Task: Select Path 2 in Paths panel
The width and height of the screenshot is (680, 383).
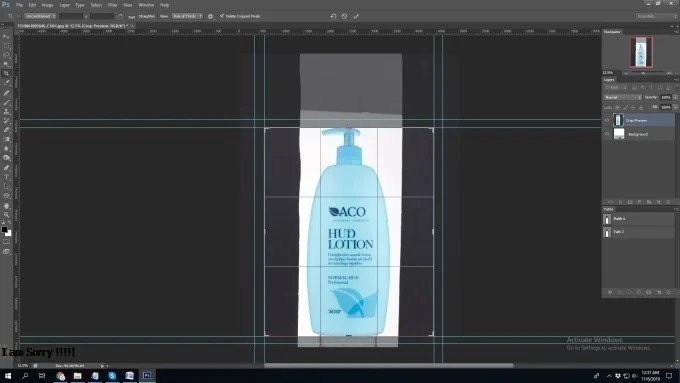Action: pos(638,232)
